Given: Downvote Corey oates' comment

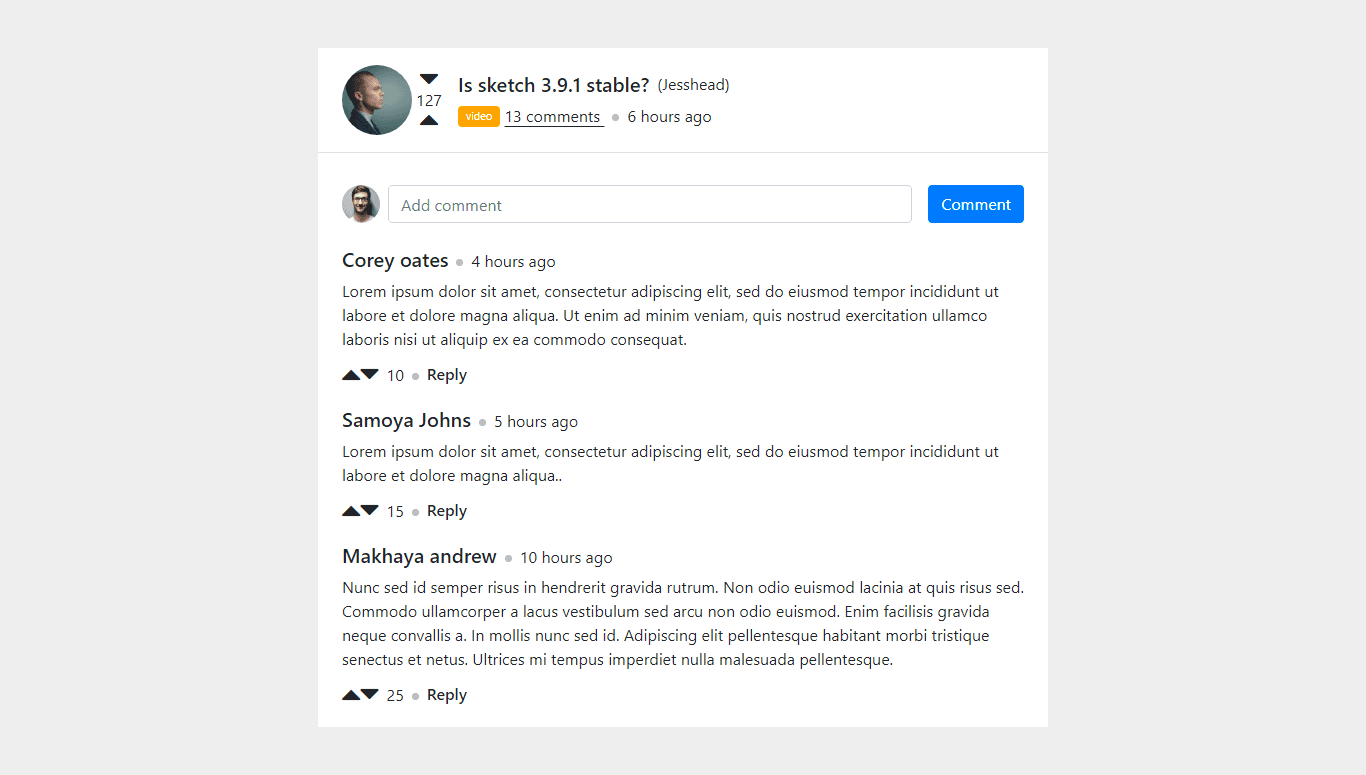Looking at the screenshot, I should coord(367,373).
